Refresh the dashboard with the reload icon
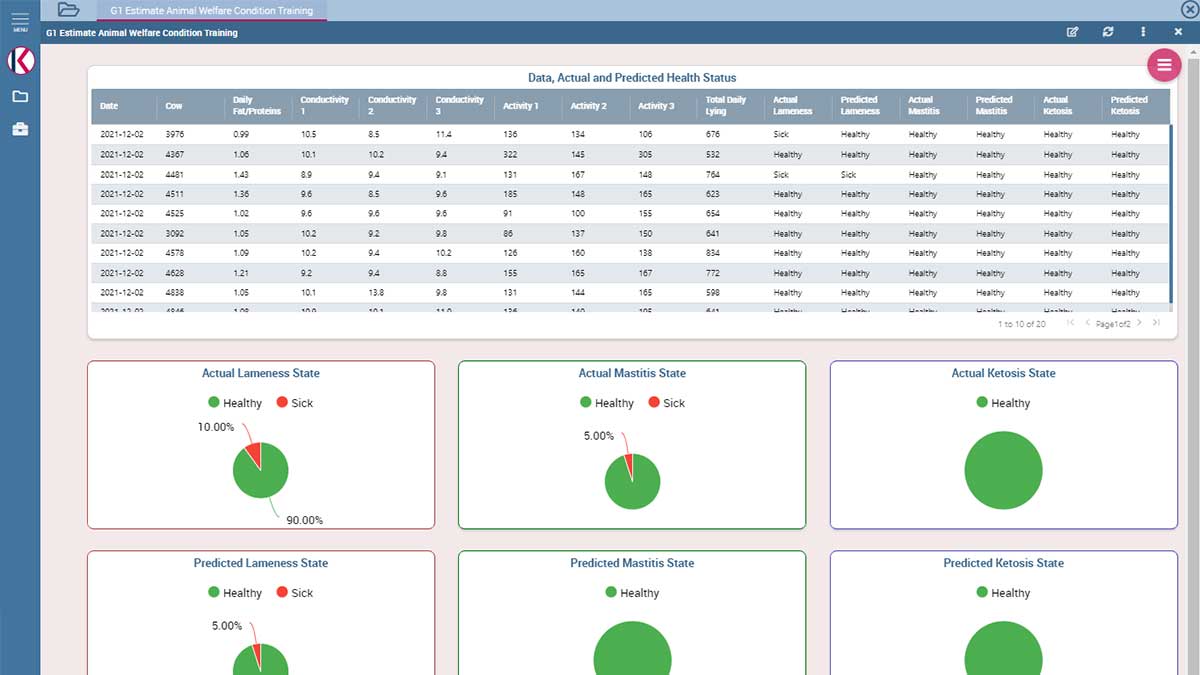The width and height of the screenshot is (1200, 675). click(1108, 32)
